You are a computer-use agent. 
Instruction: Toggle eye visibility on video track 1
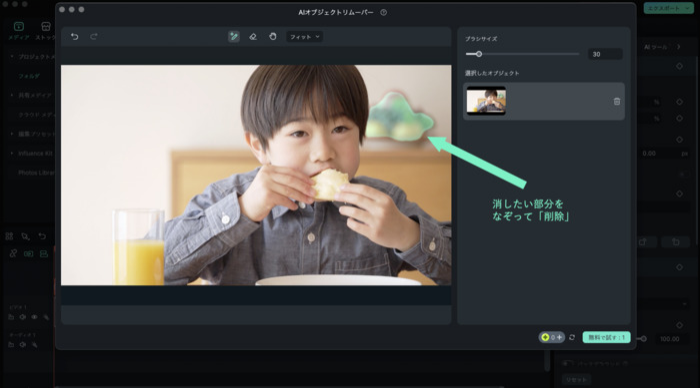point(34,317)
